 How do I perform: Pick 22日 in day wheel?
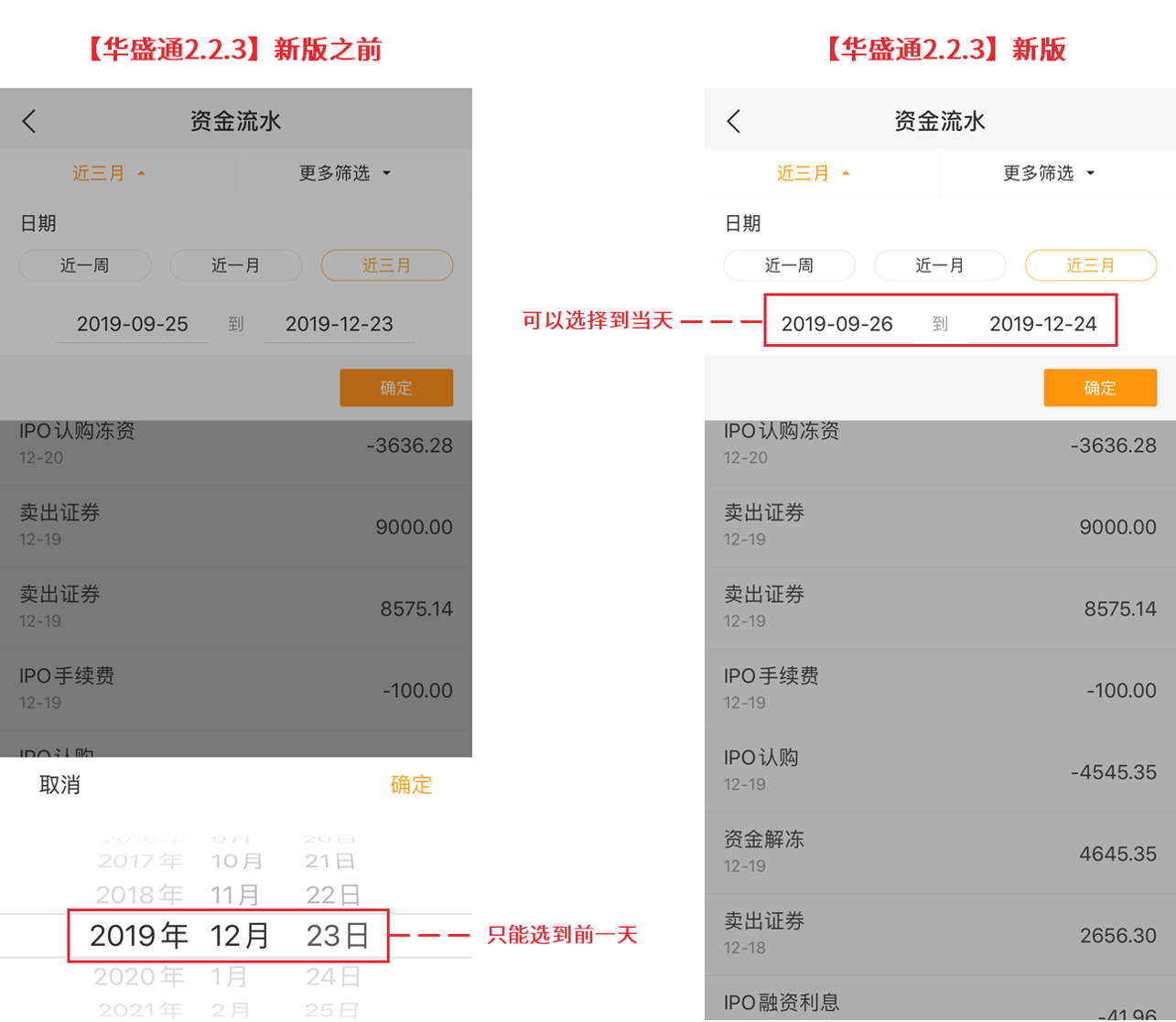[x=333, y=894]
